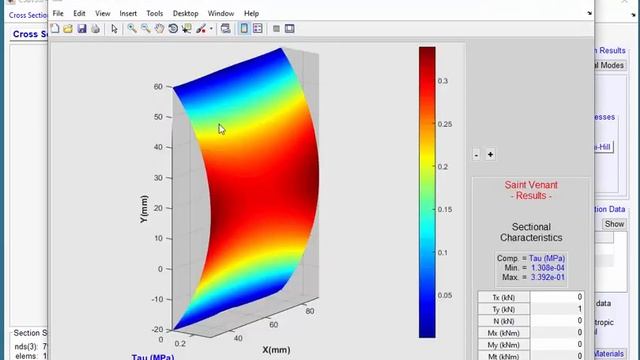The image size is (640, 360).
Task: Open the Desktop menu
Action: coord(185,13)
